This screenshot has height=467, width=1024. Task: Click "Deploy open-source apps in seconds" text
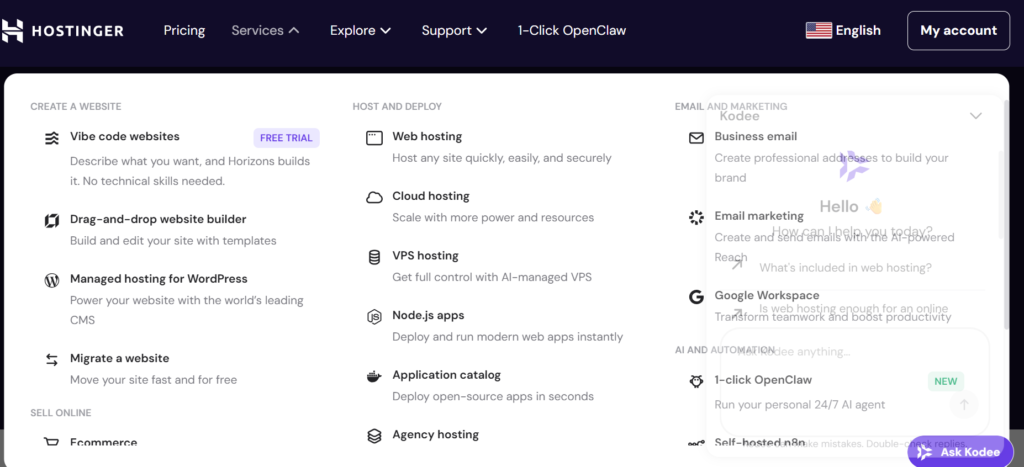click(493, 396)
